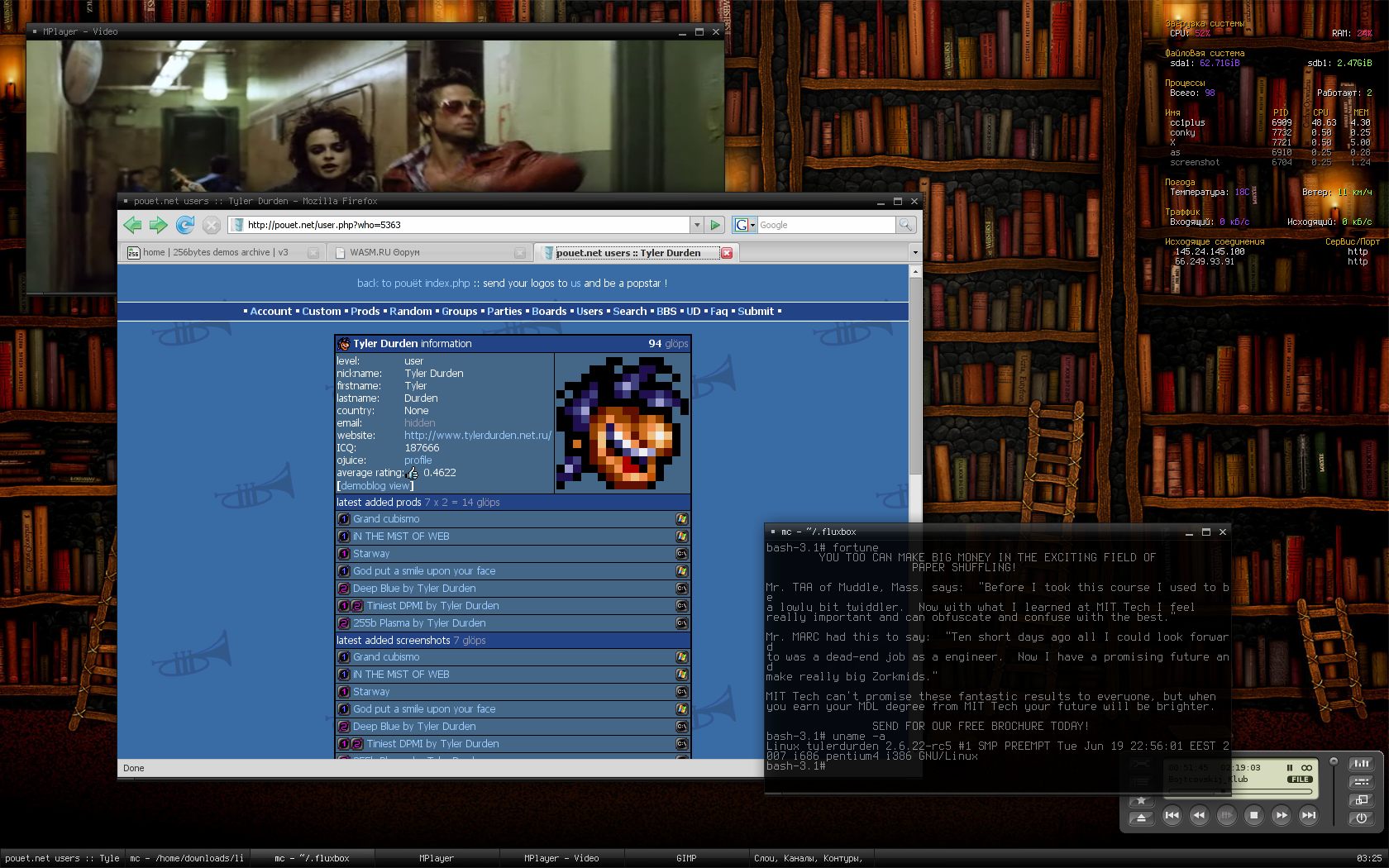This screenshot has height=868, width=1389.
Task: Open the Prods menu link
Action: (365, 312)
